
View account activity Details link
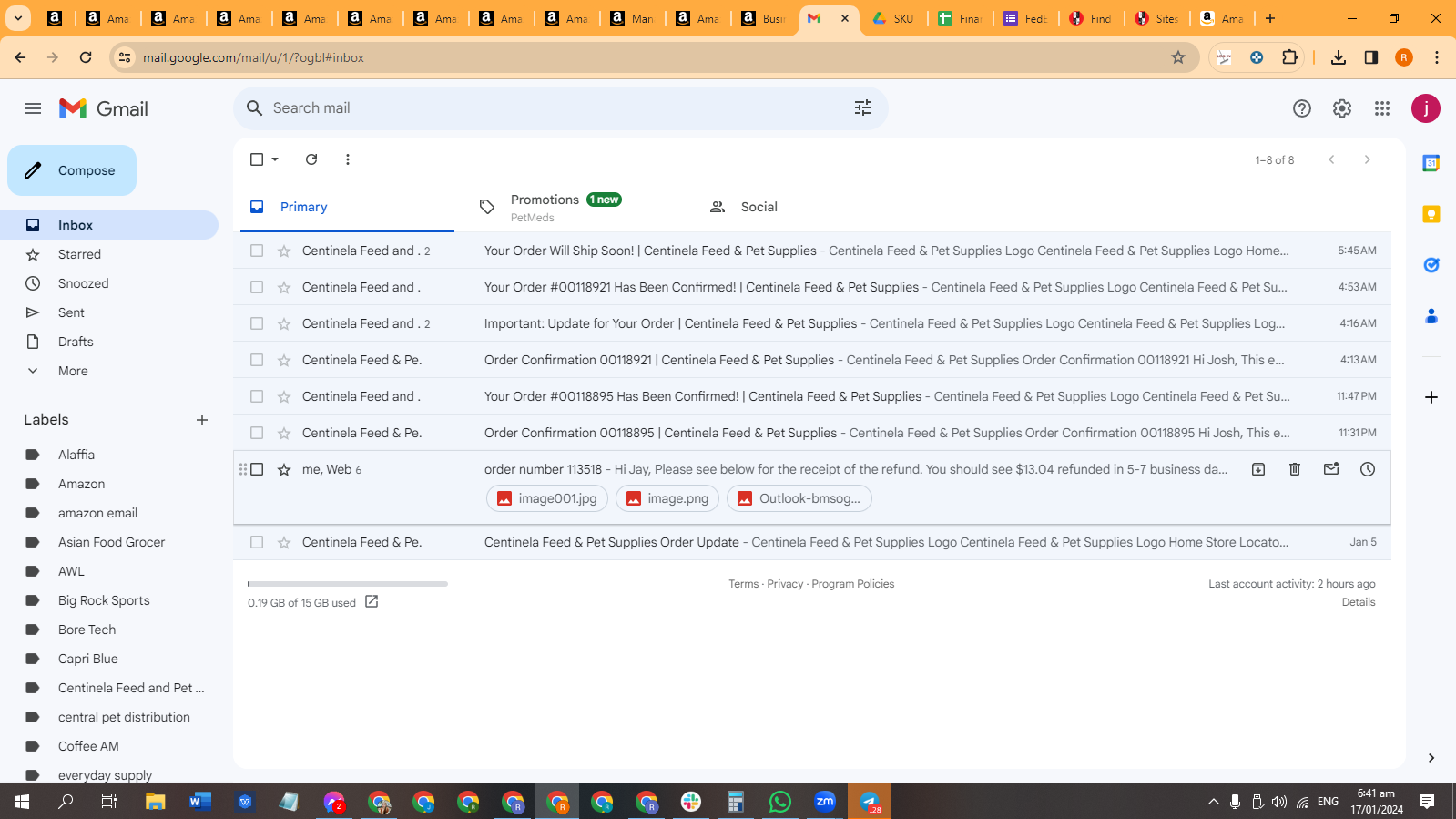click(1359, 602)
